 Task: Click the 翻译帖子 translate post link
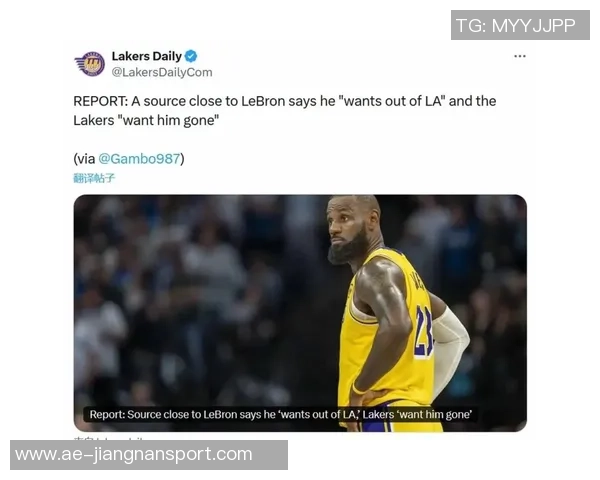pos(94,178)
